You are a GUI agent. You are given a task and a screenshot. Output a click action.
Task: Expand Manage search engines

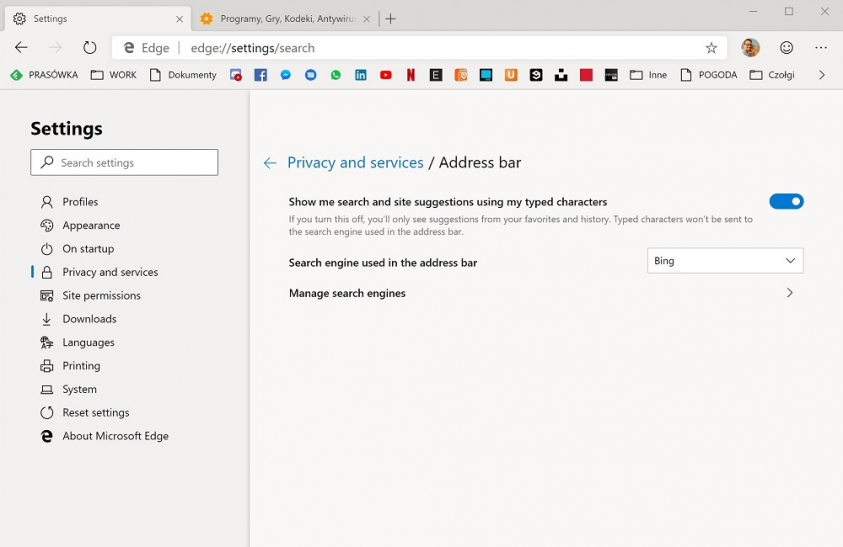(x=789, y=293)
